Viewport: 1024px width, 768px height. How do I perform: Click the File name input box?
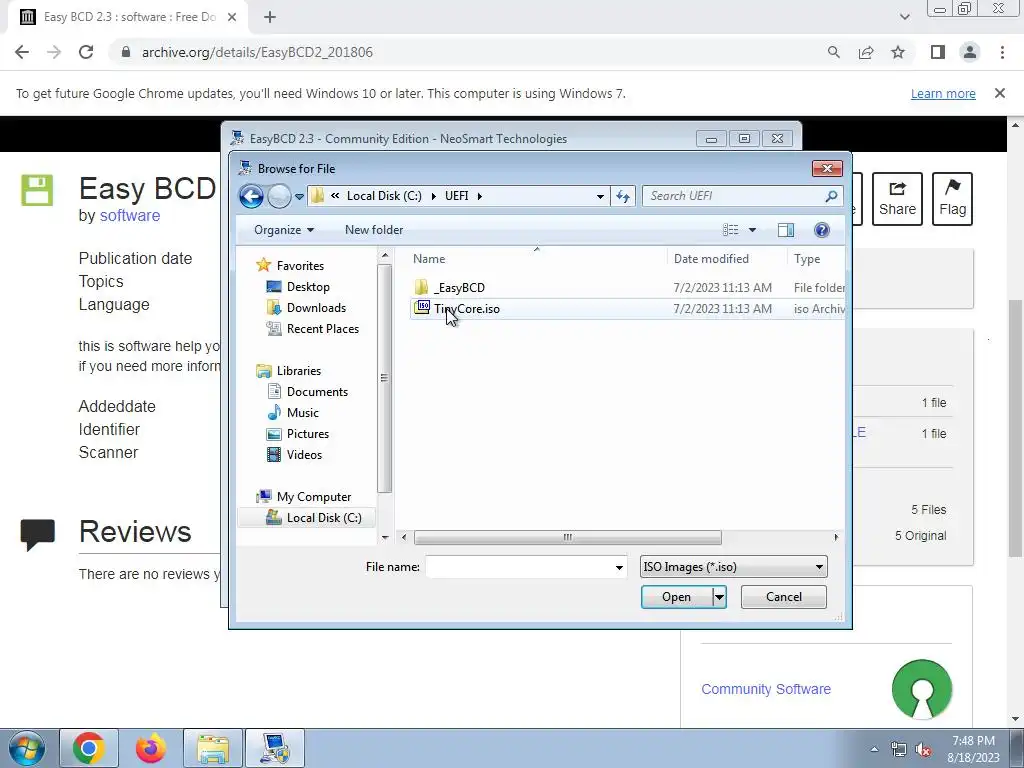click(520, 567)
